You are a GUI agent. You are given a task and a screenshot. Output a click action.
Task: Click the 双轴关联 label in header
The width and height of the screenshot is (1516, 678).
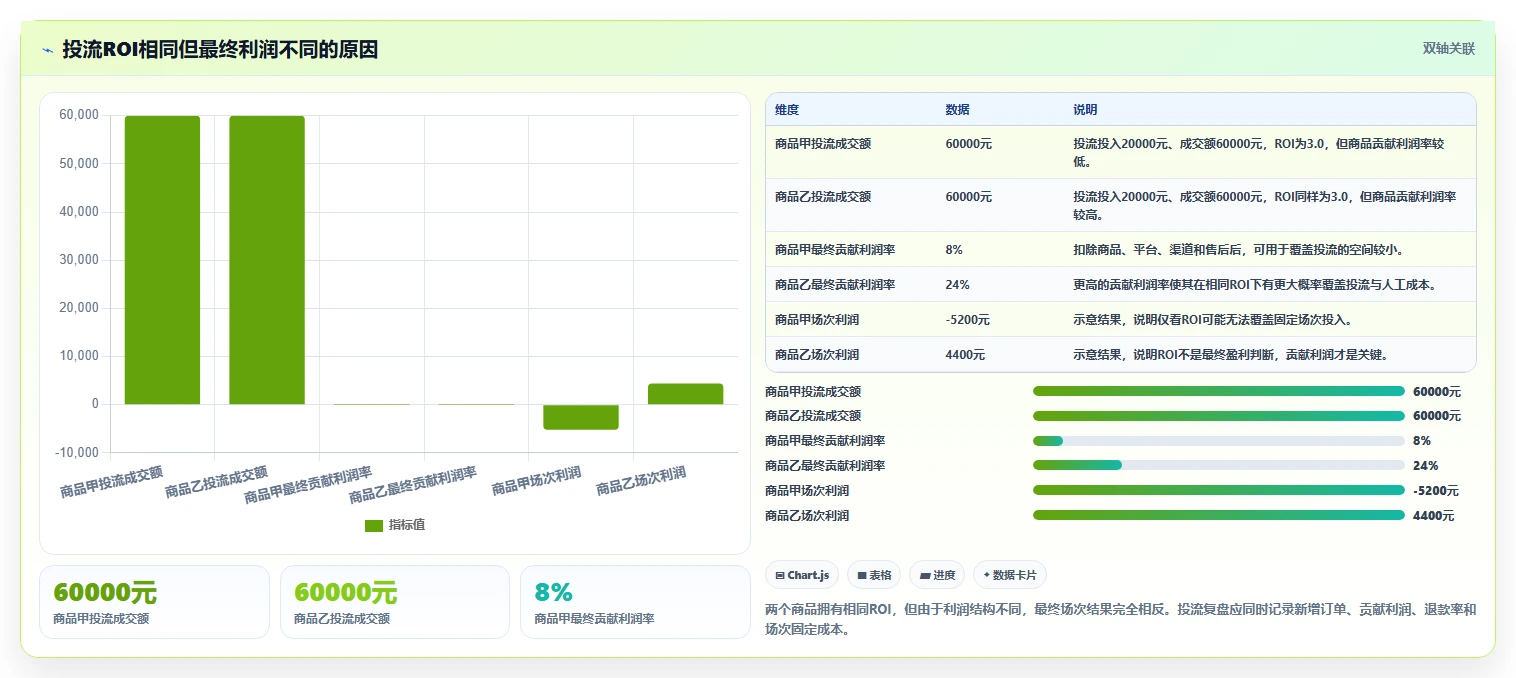pyautogui.click(x=1448, y=48)
